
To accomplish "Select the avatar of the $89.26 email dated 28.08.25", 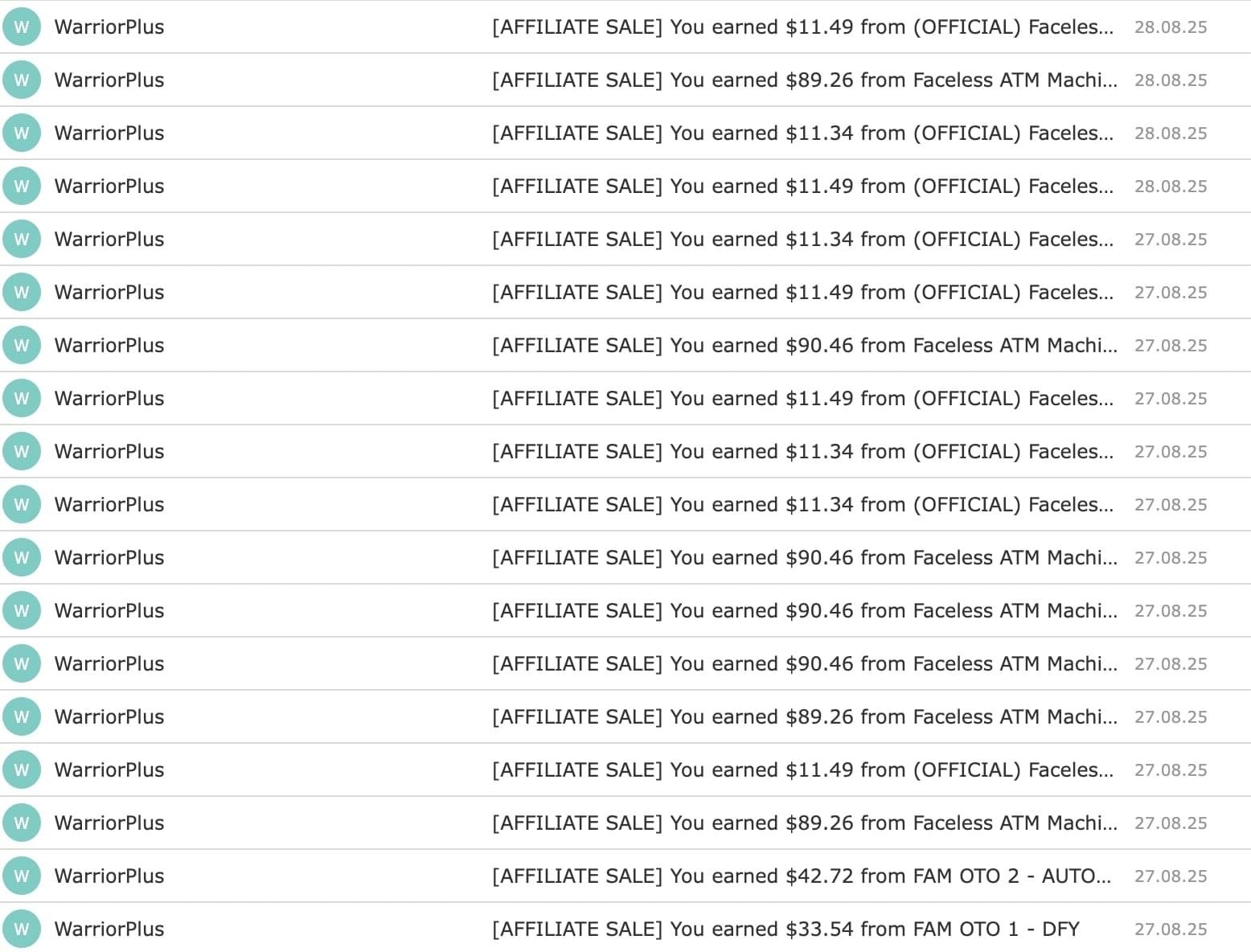I will (22, 80).
